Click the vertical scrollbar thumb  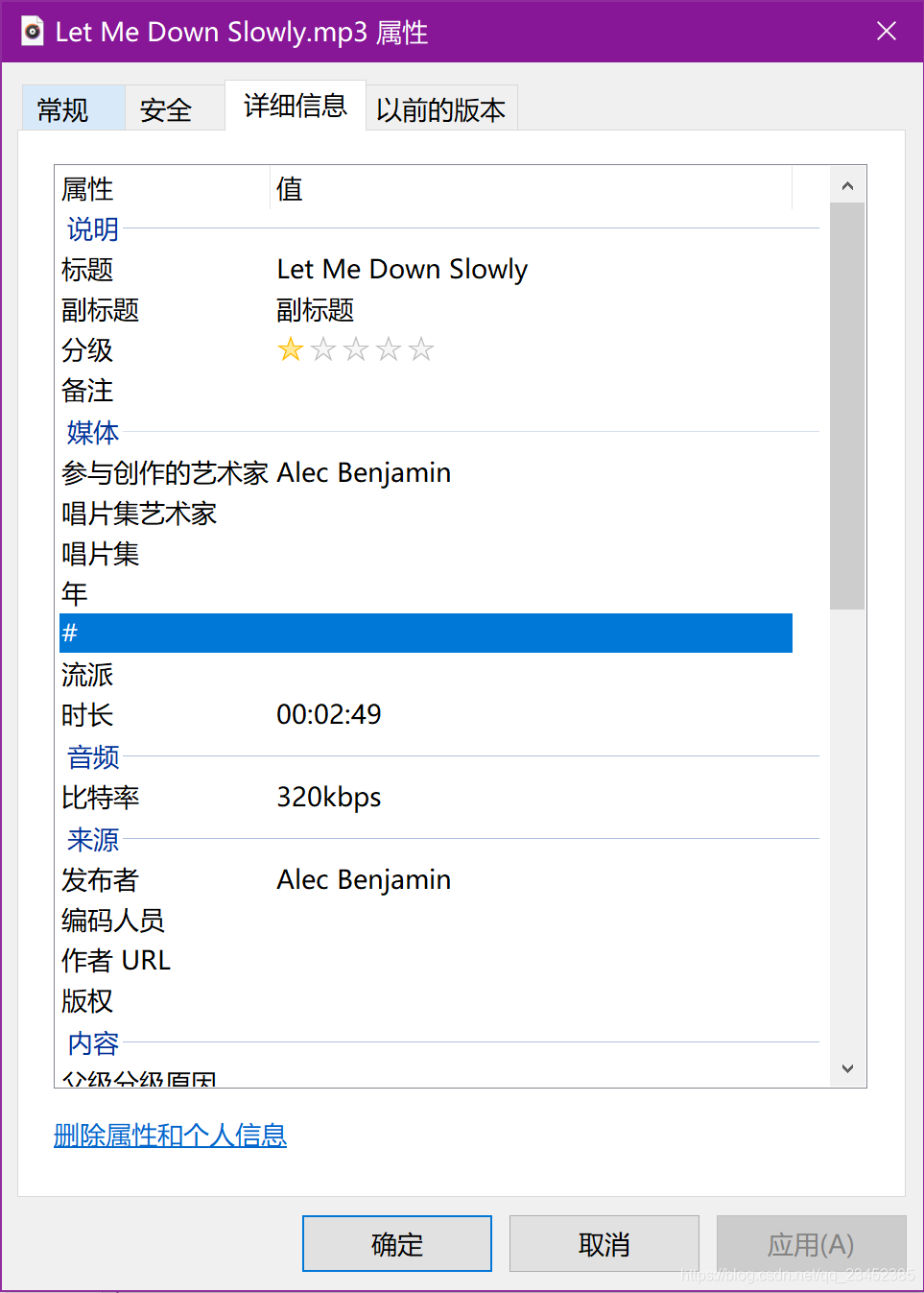pos(847,406)
